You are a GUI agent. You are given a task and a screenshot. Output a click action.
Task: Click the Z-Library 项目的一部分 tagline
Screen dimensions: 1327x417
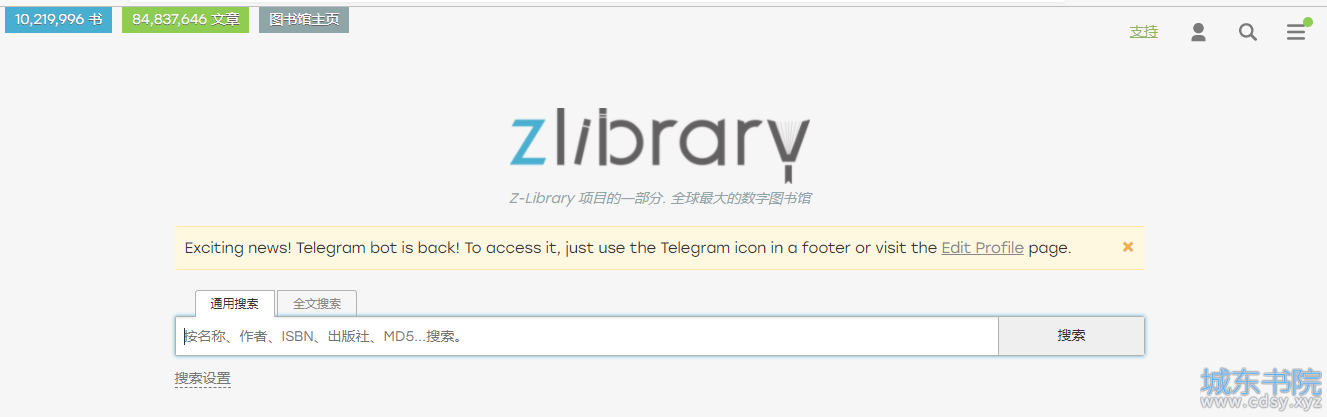pyautogui.click(x=660, y=198)
